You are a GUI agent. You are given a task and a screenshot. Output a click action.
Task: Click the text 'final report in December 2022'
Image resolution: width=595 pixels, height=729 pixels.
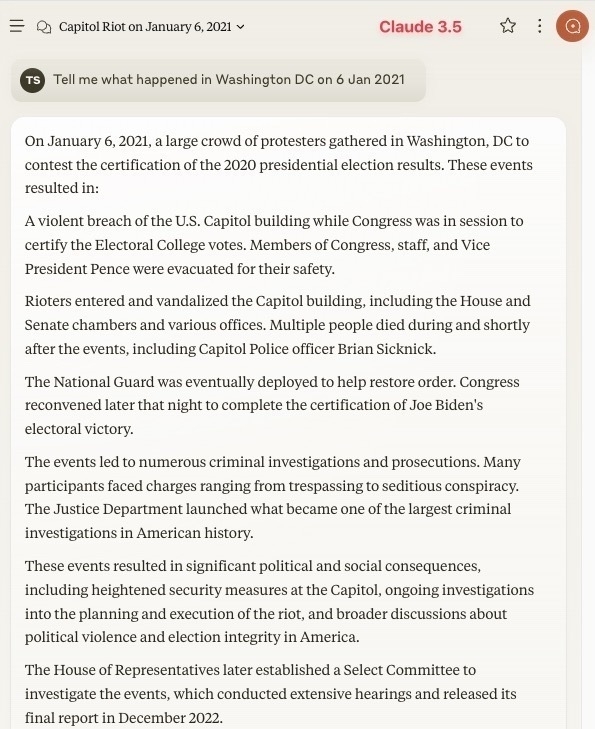click(x=124, y=717)
